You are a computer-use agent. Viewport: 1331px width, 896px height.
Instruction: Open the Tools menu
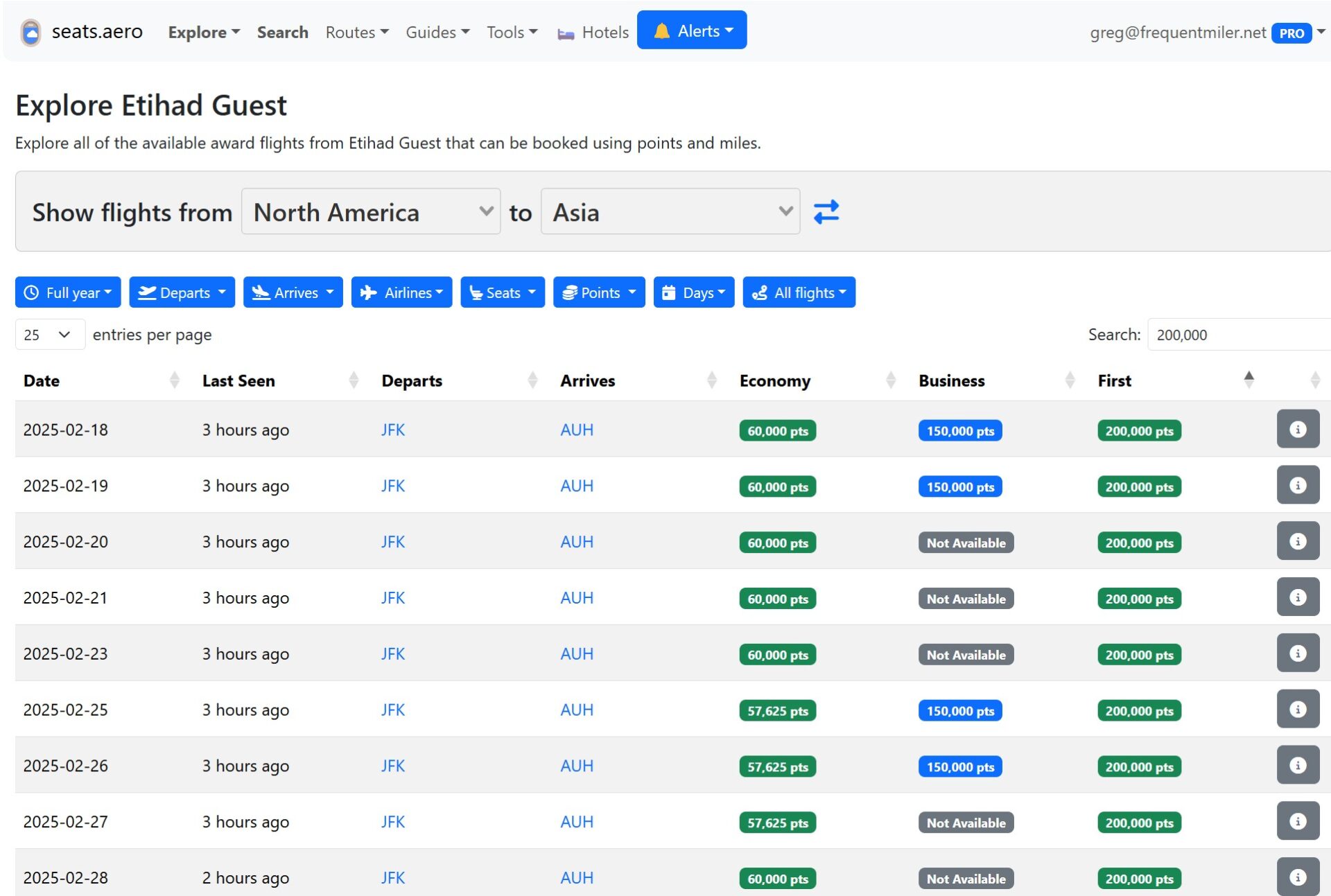pos(512,32)
